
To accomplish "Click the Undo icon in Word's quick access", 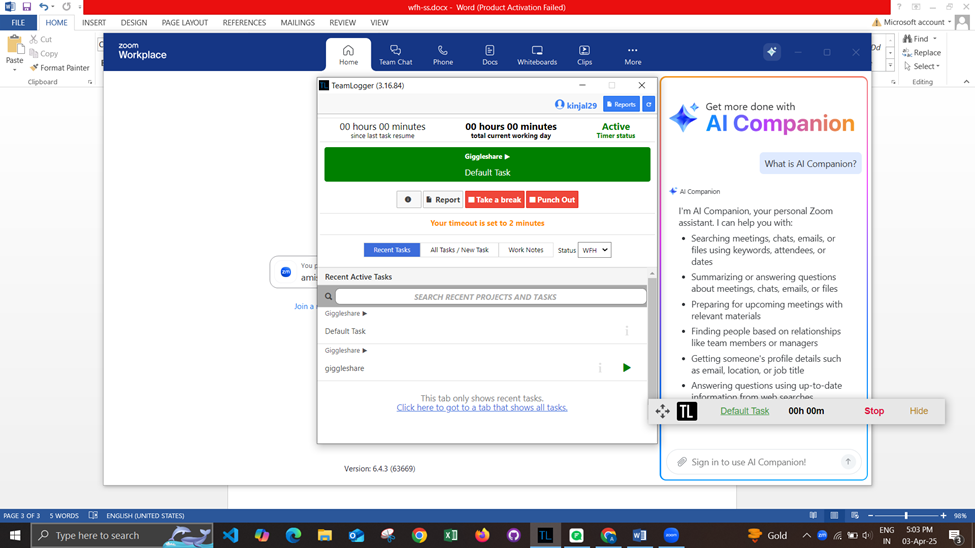I will tap(44, 7).
